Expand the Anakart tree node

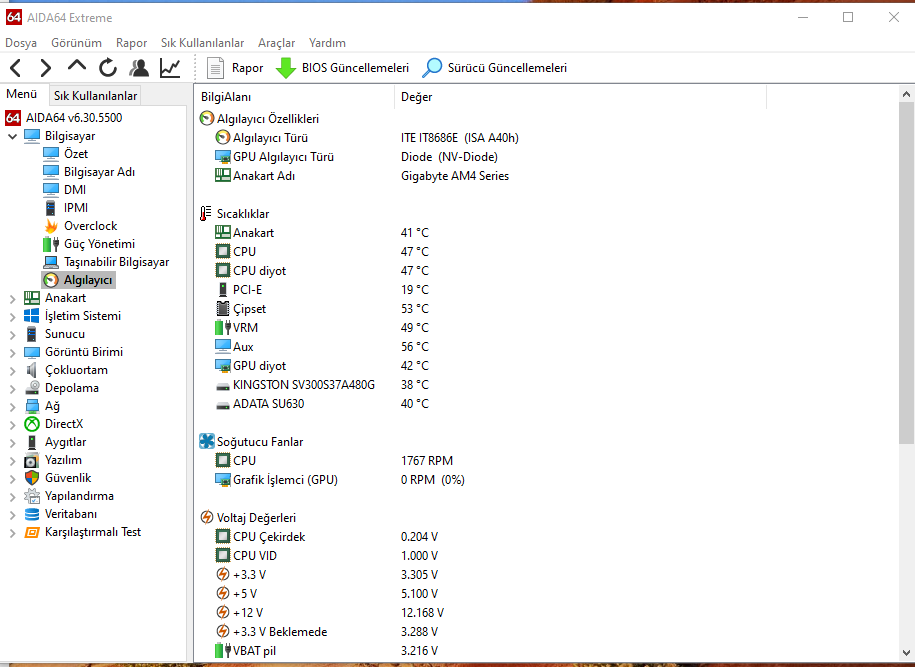coord(12,298)
